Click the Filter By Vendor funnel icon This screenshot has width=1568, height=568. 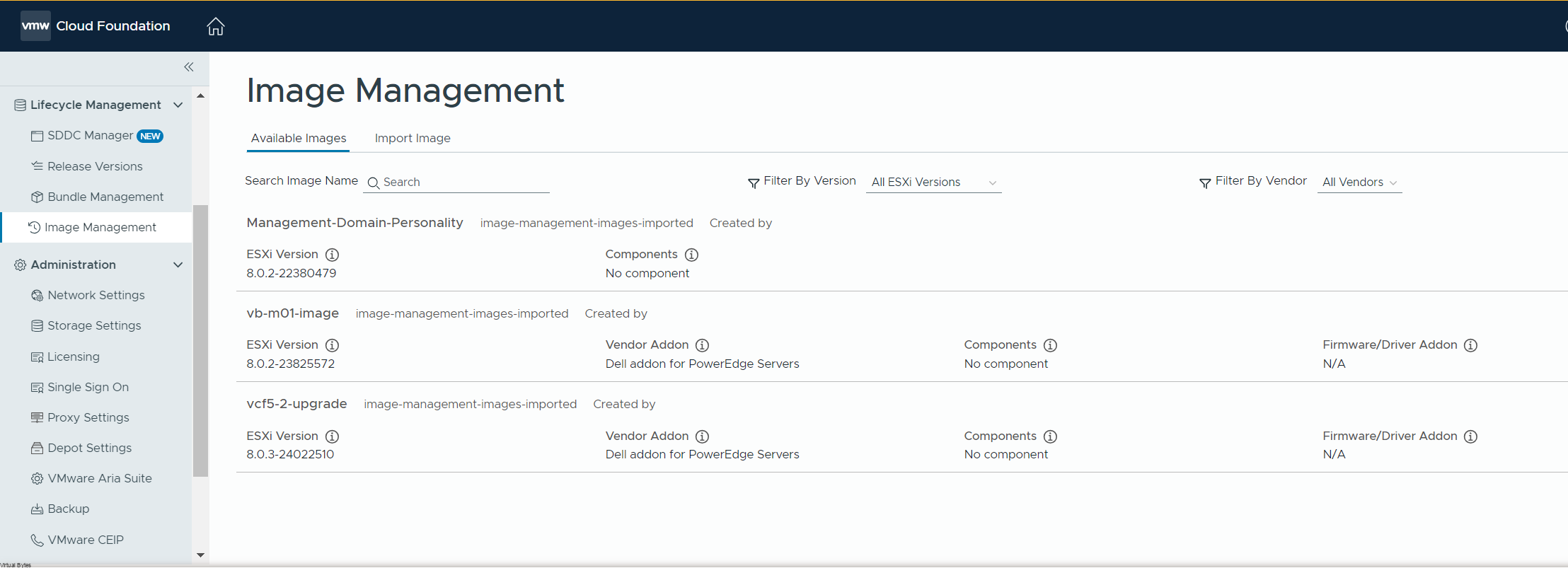tap(1205, 182)
